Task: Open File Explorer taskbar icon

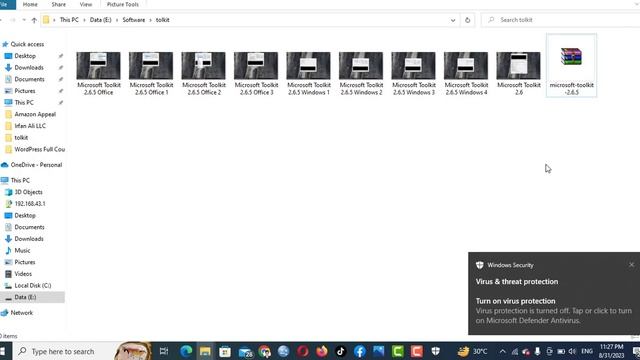Action: pyautogui.click(x=205, y=351)
